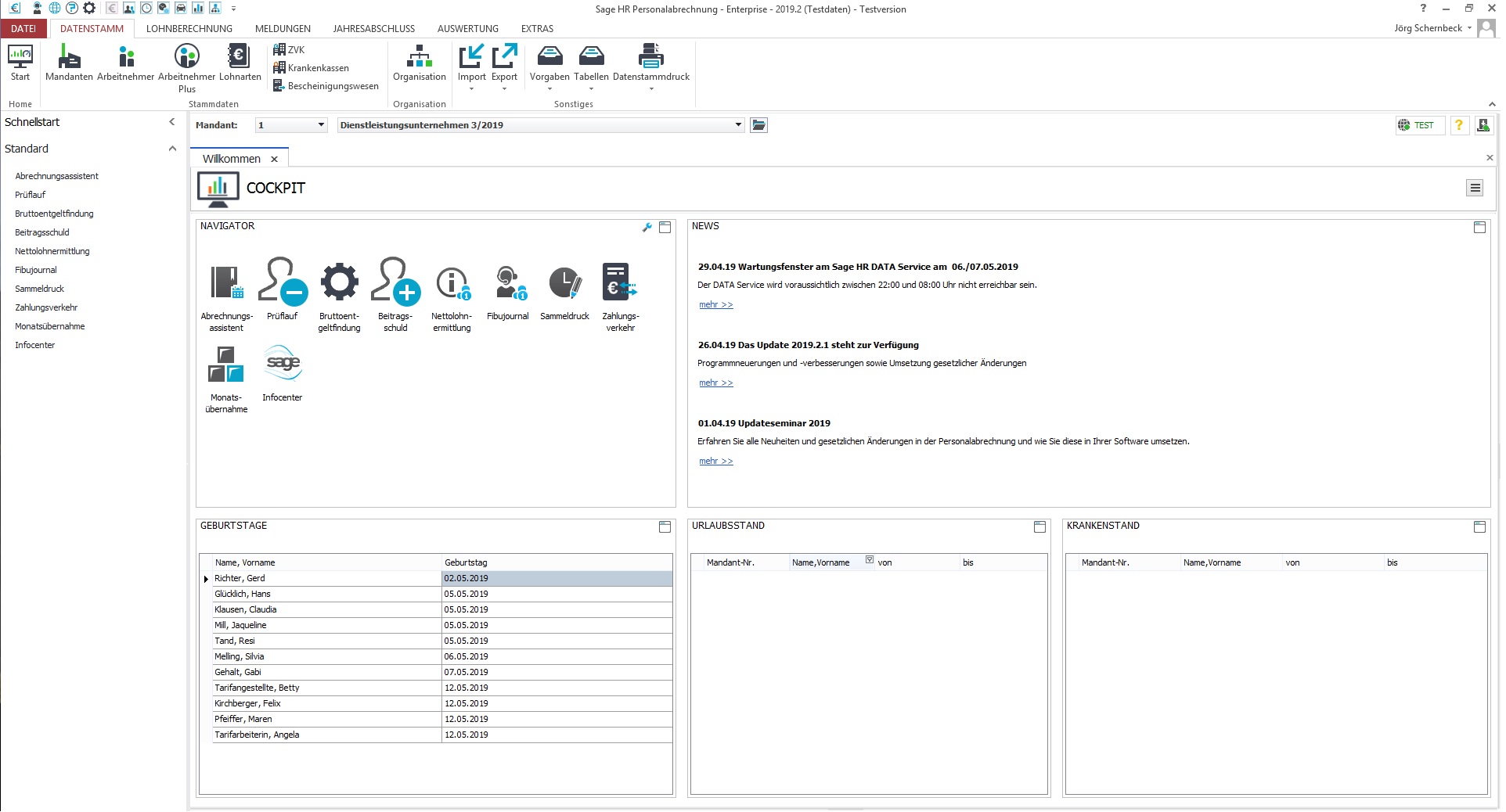The height and width of the screenshot is (812, 1506).
Task: Customize quick access toolbar dropdown arrow
Action: [233, 9]
